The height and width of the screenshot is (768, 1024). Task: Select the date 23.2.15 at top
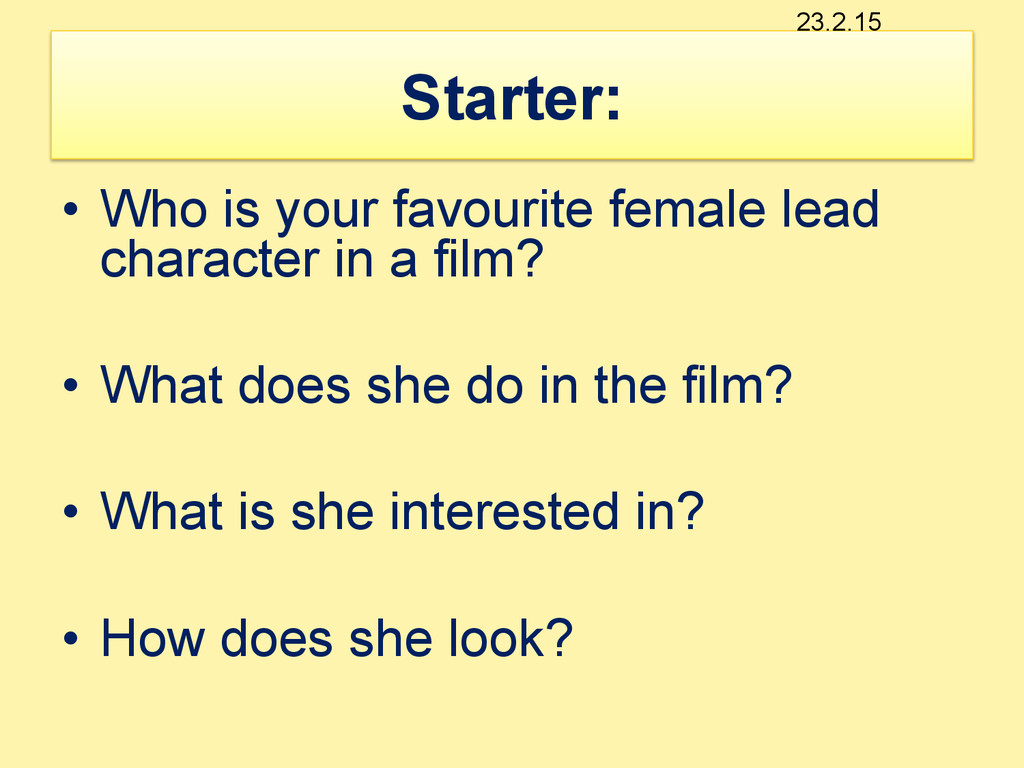click(839, 22)
